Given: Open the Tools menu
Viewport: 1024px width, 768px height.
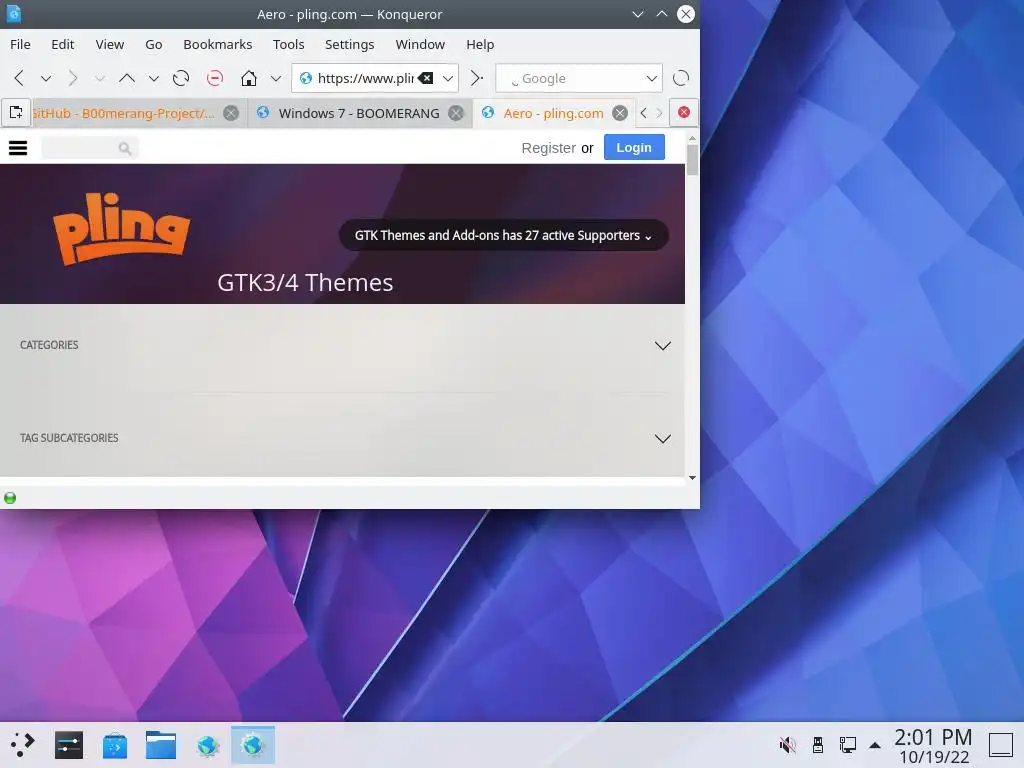Looking at the screenshot, I should click(289, 44).
